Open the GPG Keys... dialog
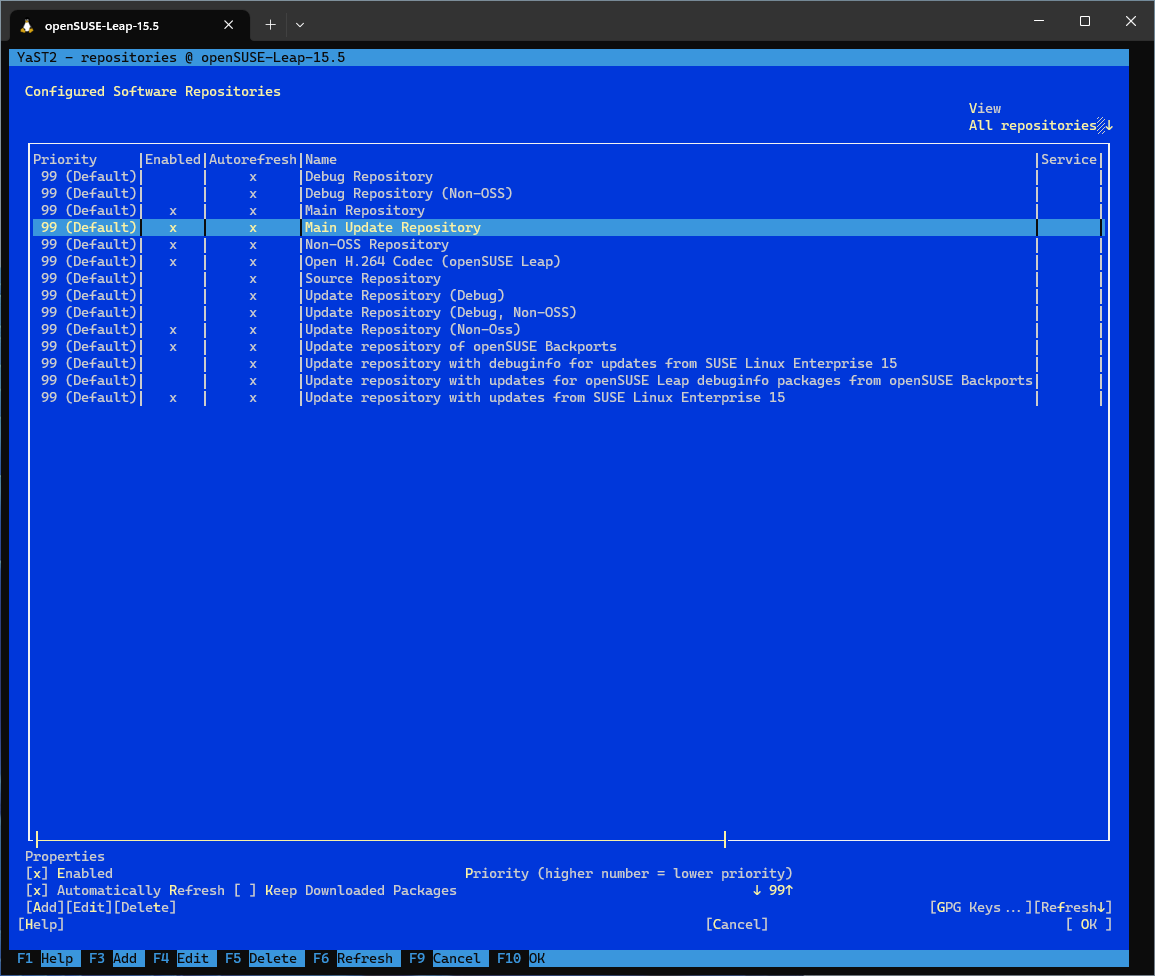Image resolution: width=1155 pixels, height=976 pixels. (981, 907)
